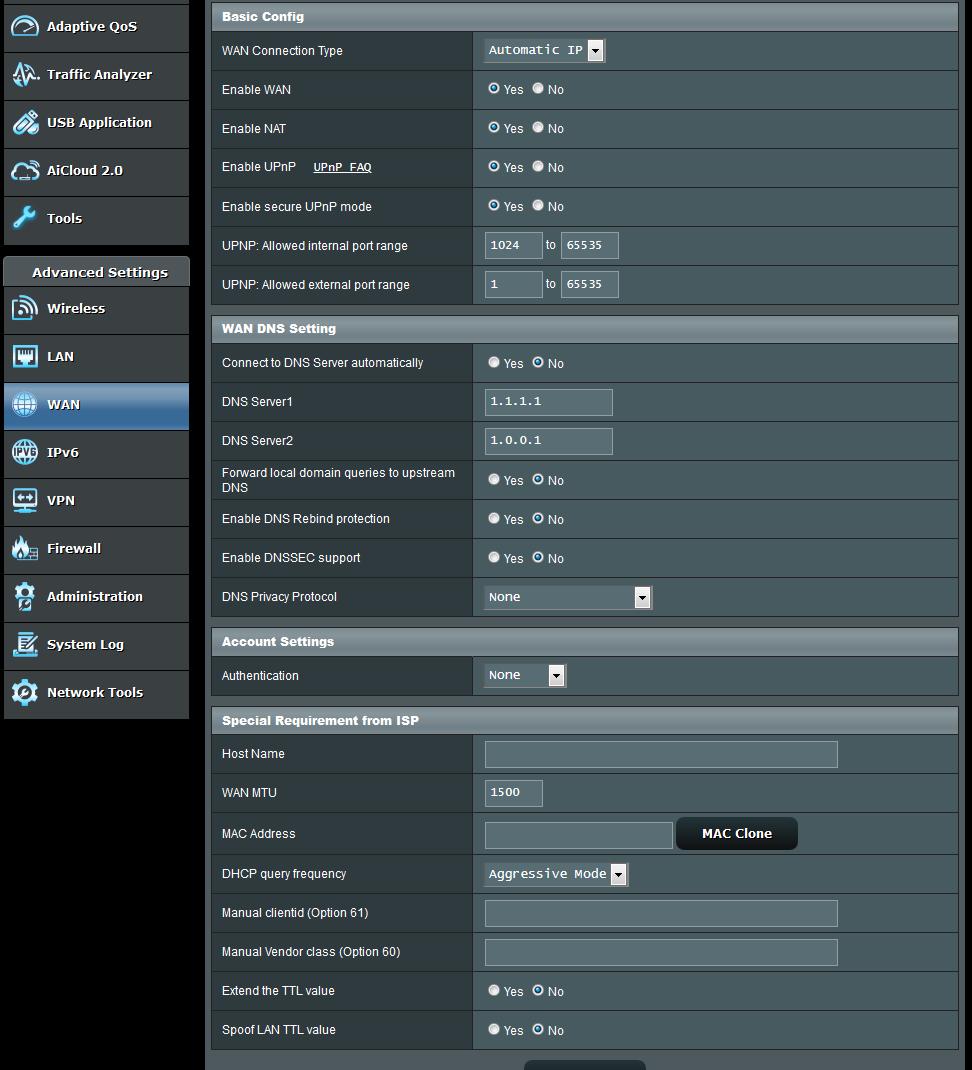The height and width of the screenshot is (1070, 972).
Task: Click the WAN MTU input field
Action: (x=514, y=793)
